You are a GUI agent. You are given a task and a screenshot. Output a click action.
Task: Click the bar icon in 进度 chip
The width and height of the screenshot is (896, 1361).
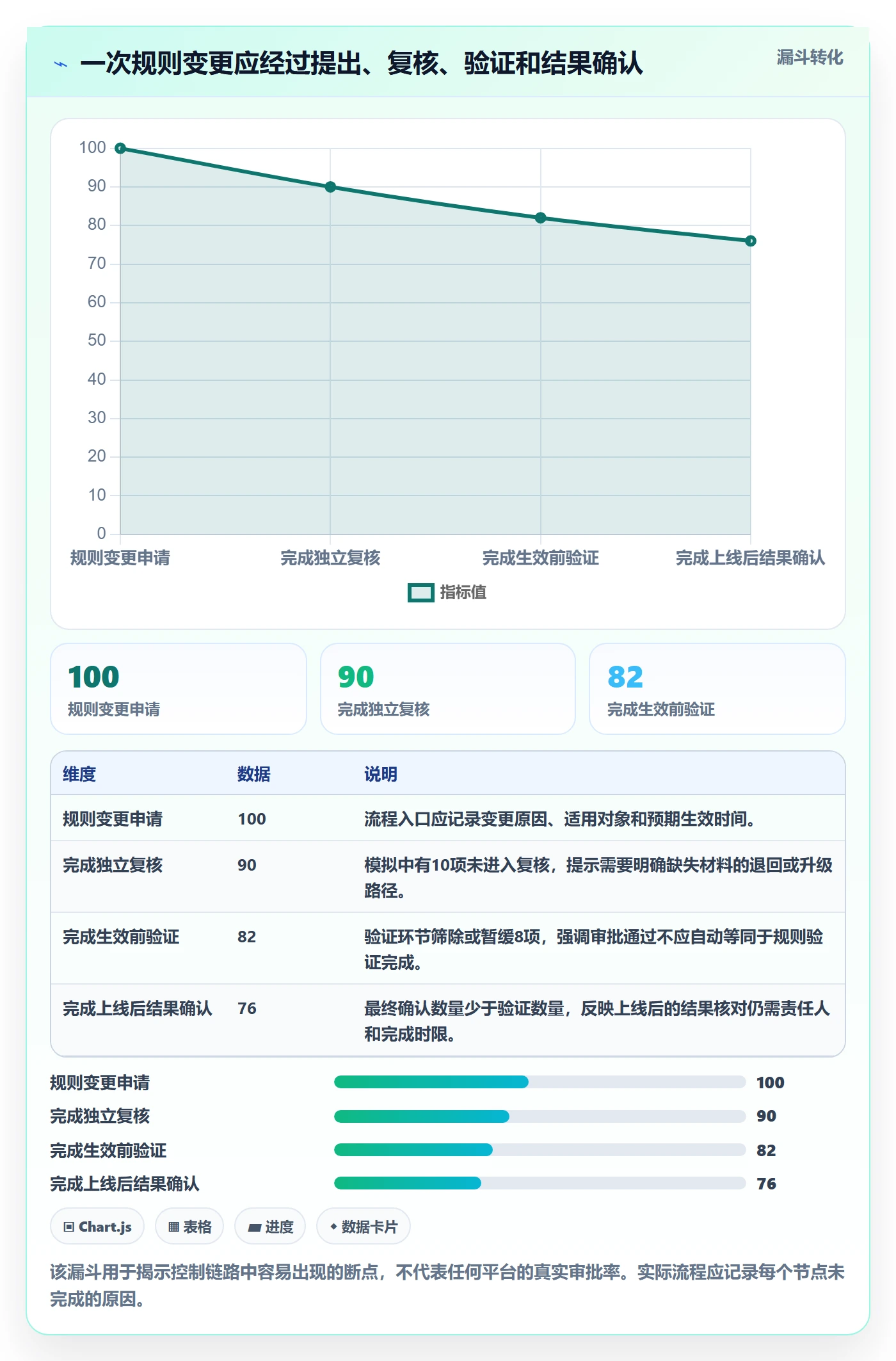255,1228
